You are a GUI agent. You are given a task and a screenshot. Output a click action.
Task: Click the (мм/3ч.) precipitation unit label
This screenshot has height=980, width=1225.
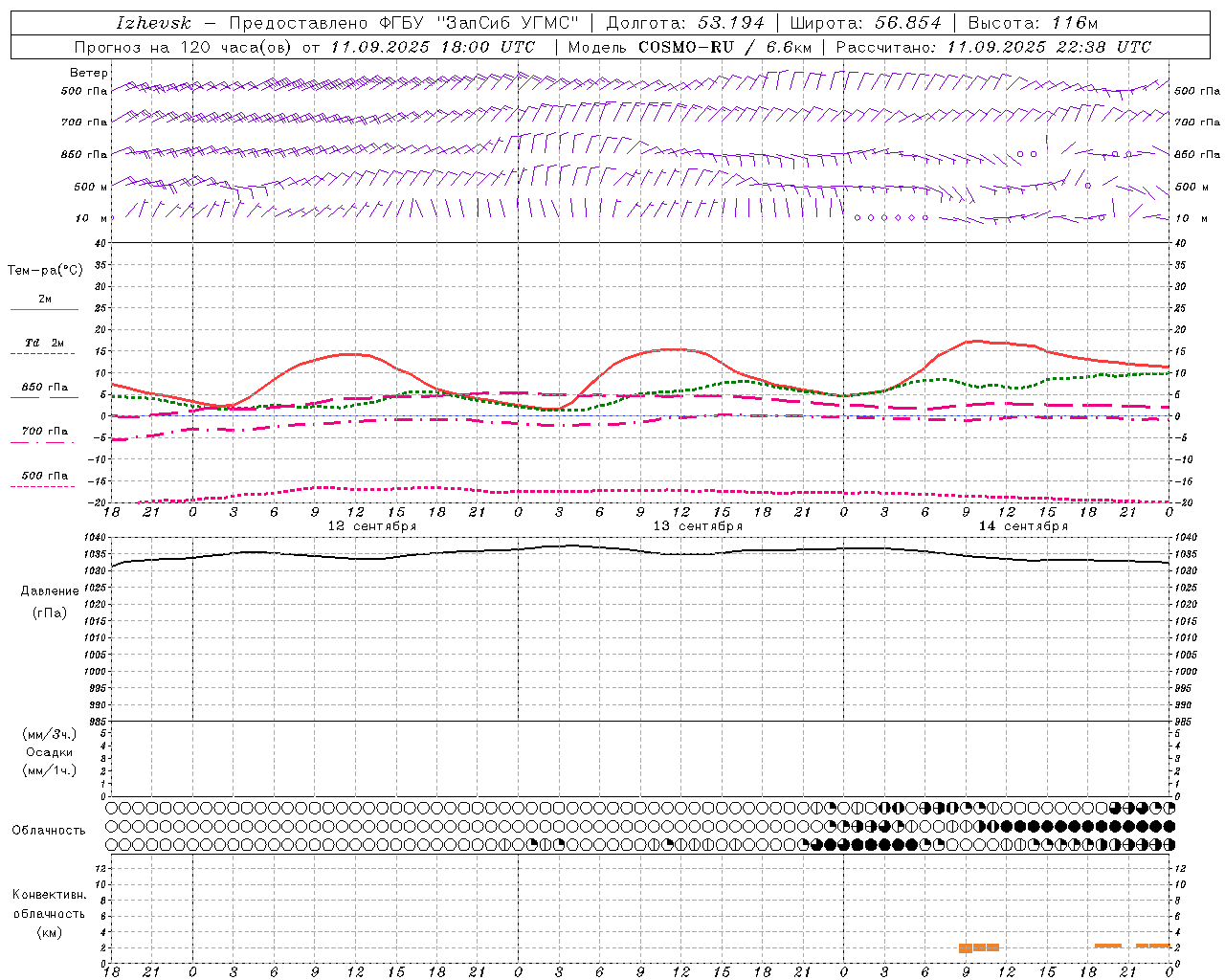(50, 734)
